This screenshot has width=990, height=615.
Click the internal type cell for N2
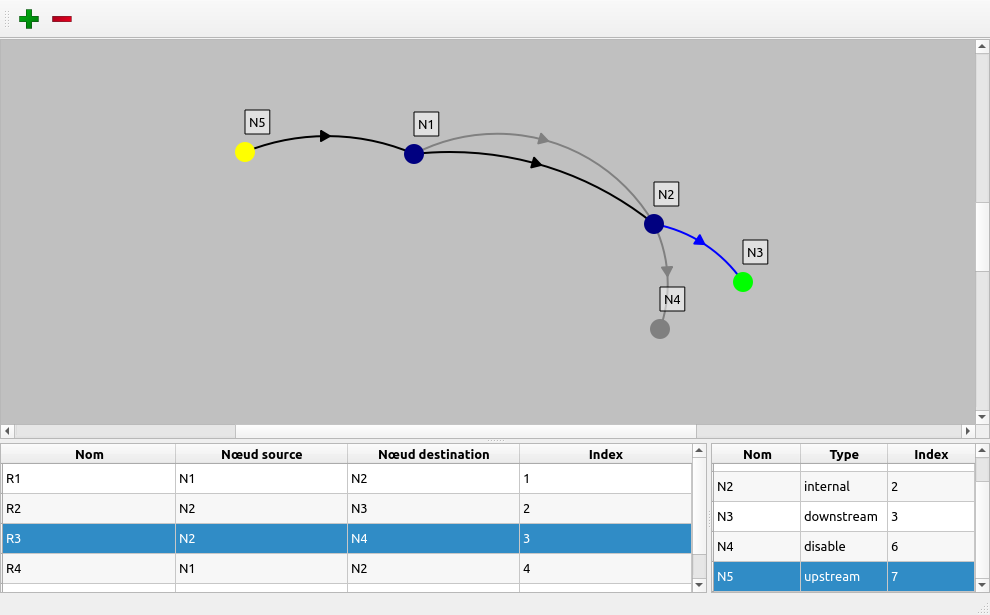843,486
